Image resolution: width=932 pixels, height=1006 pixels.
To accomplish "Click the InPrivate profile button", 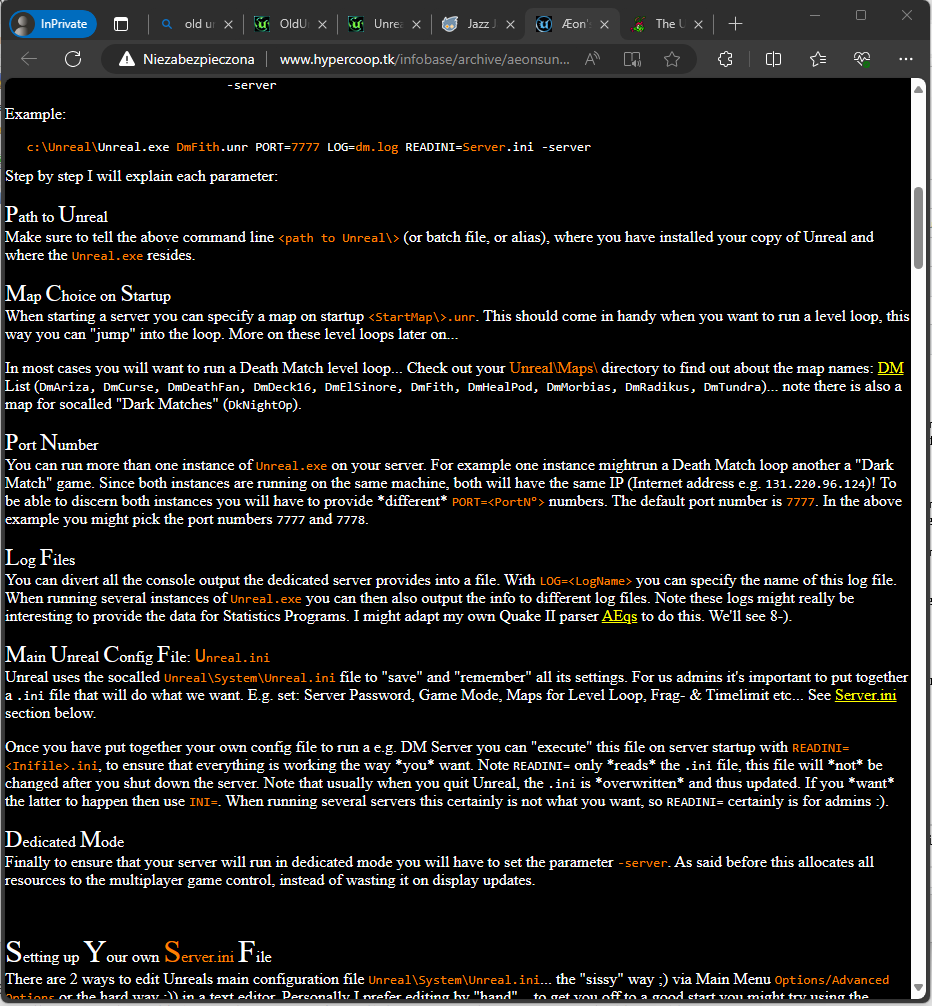I will (53, 24).
